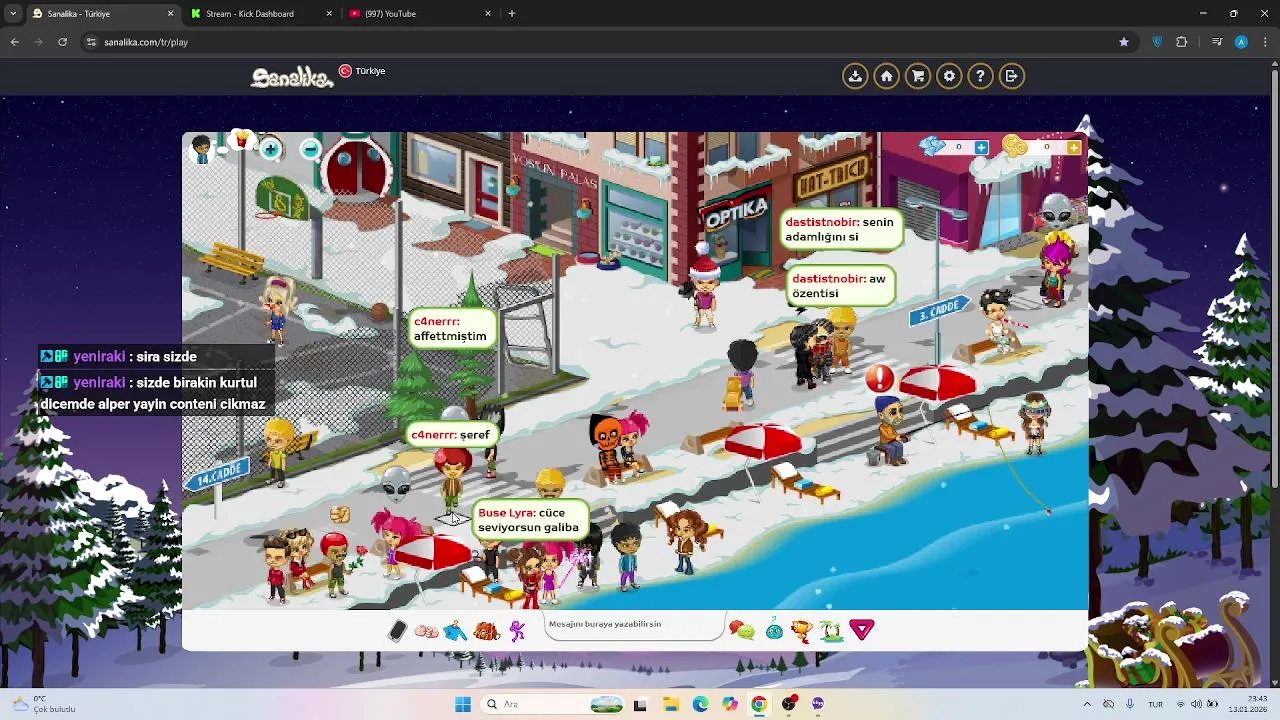The width and height of the screenshot is (1280, 720).
Task: Go back in browser history
Action: point(14,42)
